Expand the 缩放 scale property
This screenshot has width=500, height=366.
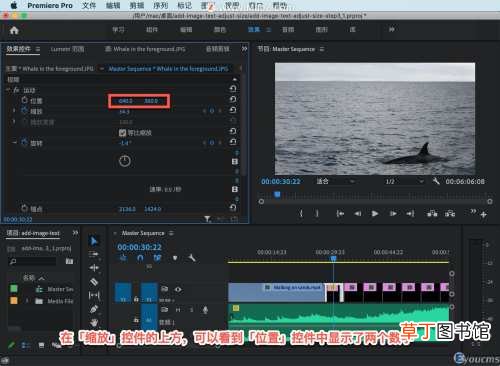pyautogui.click(x=14, y=110)
